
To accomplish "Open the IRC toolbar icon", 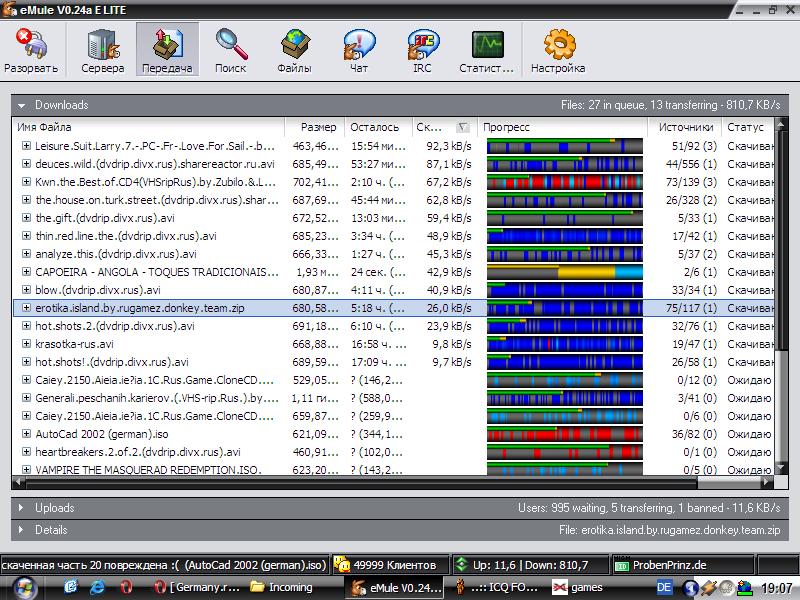I will [422, 44].
